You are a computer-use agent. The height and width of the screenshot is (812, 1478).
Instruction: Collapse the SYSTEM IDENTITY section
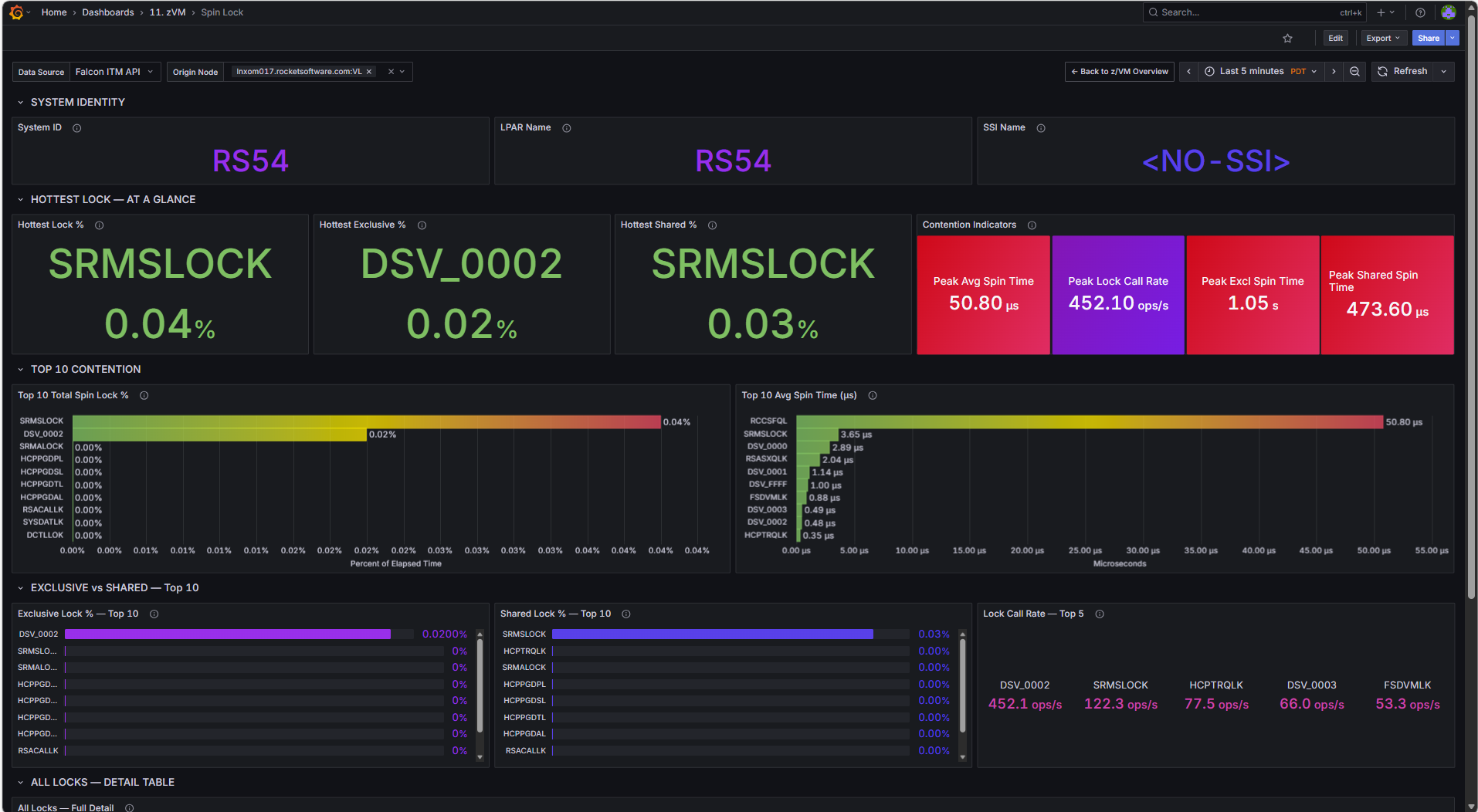point(21,102)
